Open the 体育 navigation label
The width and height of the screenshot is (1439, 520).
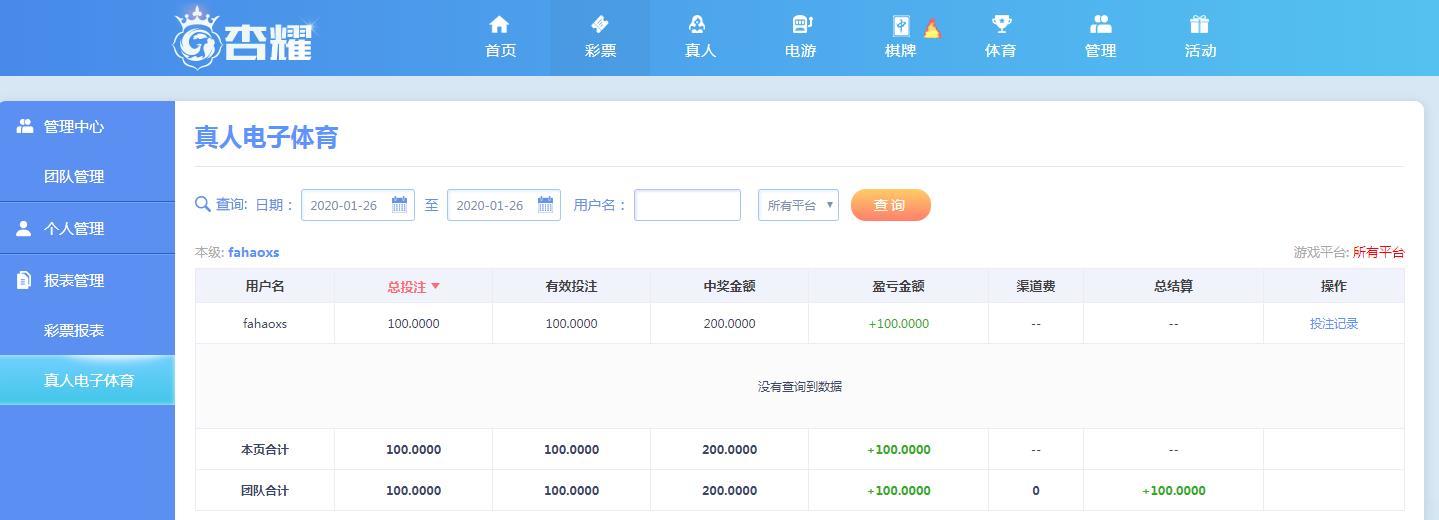(x=1000, y=50)
